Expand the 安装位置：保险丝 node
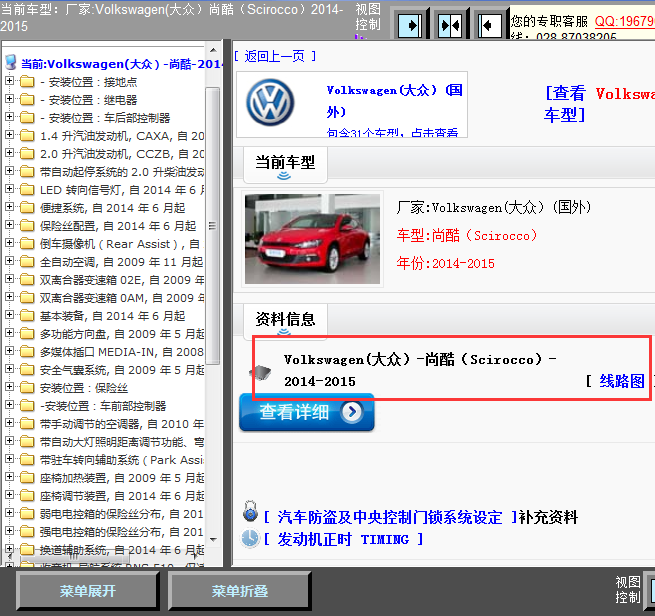 [x=9, y=386]
